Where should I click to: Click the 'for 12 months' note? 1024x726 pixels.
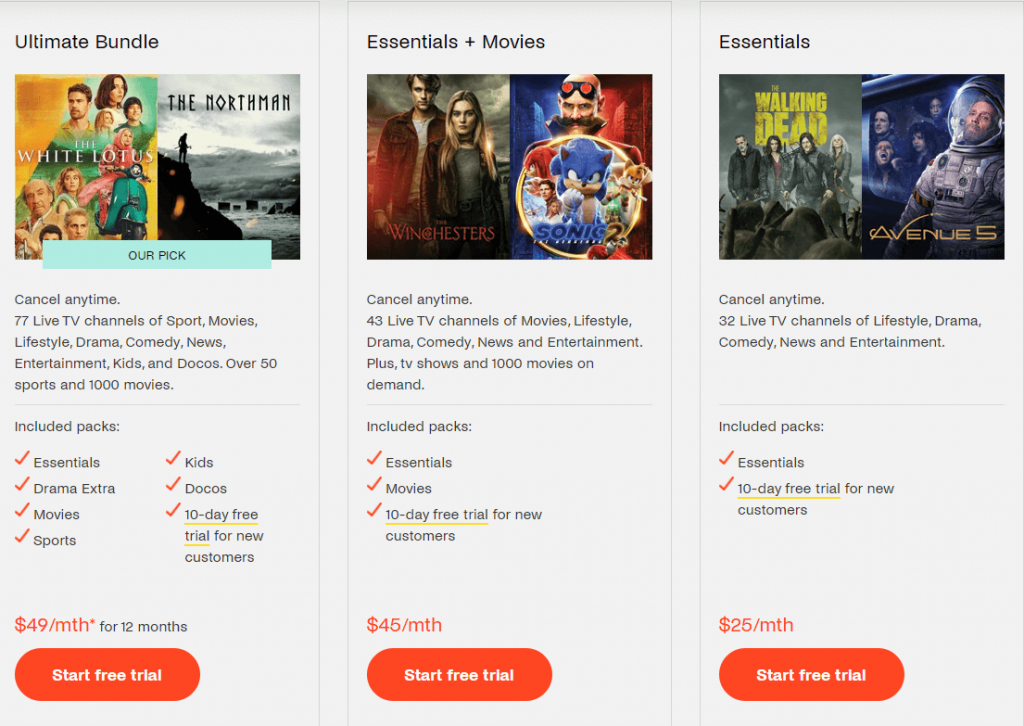pos(144,627)
